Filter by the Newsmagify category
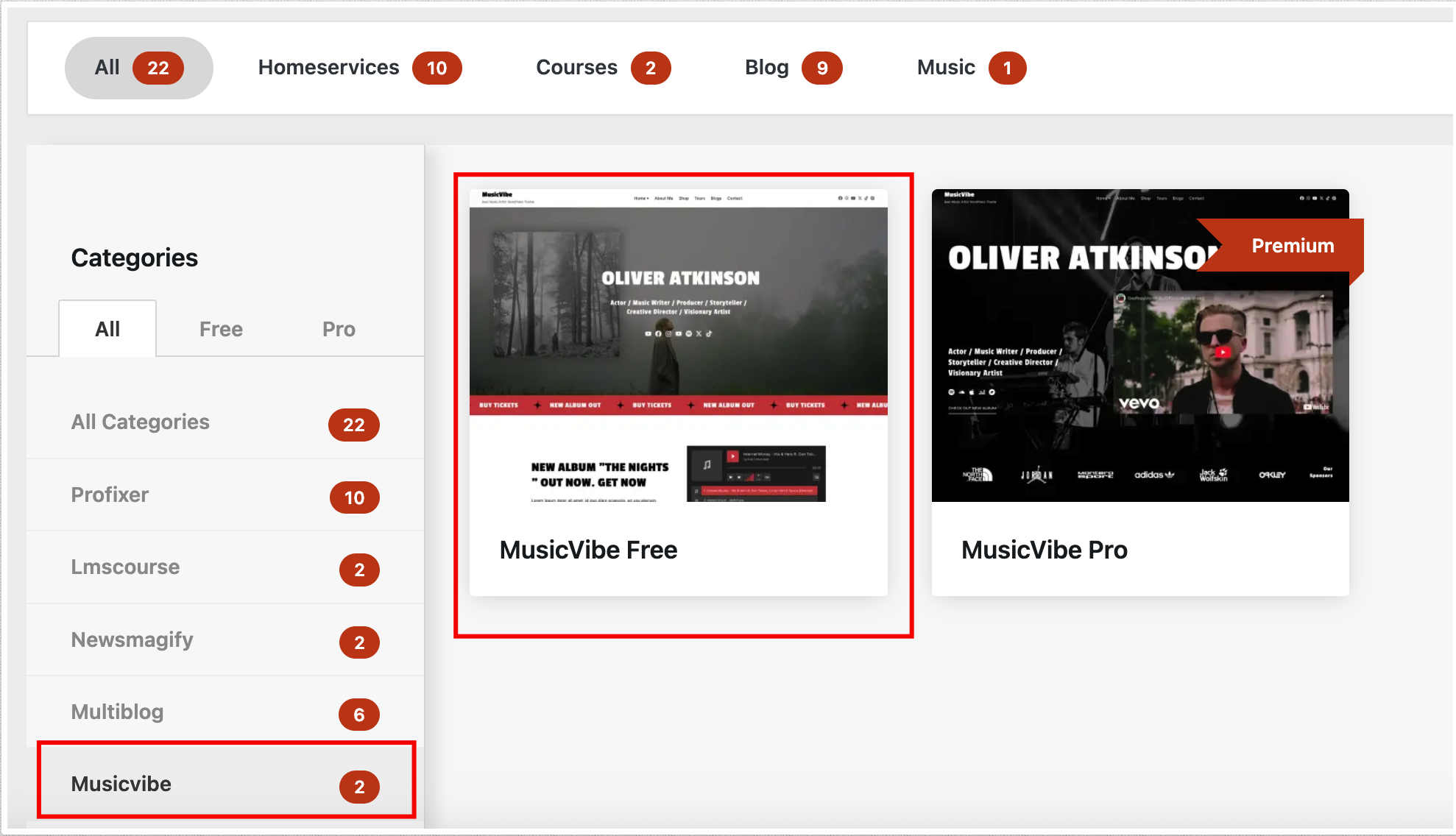This screenshot has height=836, width=1456. click(x=225, y=640)
